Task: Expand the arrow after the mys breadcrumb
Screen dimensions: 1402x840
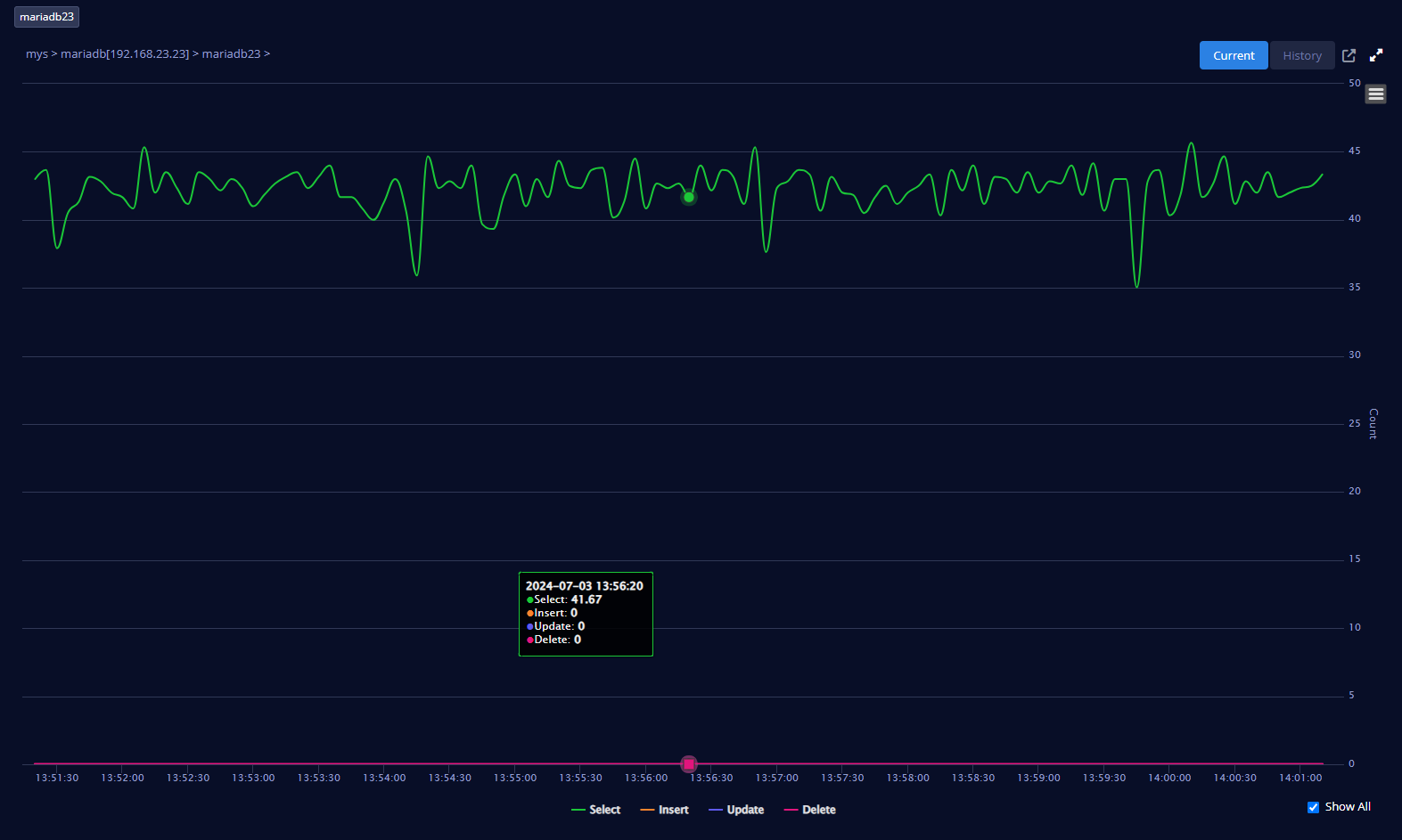Action: (x=54, y=54)
